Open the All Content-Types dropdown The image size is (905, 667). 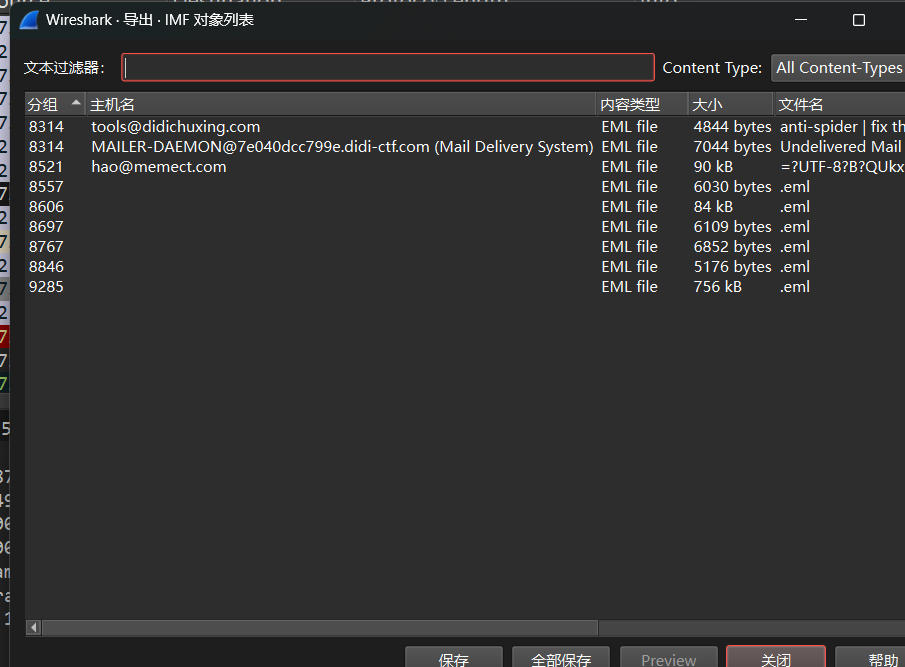pyautogui.click(x=838, y=68)
